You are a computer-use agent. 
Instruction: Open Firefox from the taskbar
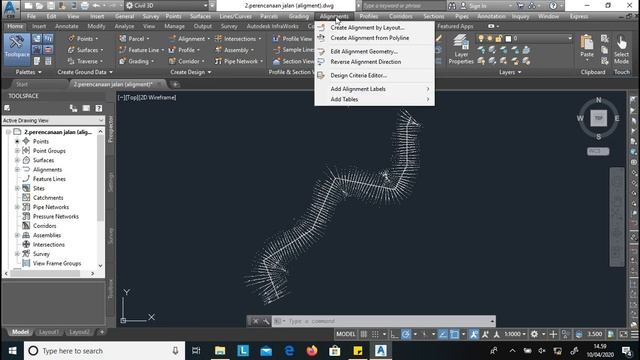pos(312,351)
